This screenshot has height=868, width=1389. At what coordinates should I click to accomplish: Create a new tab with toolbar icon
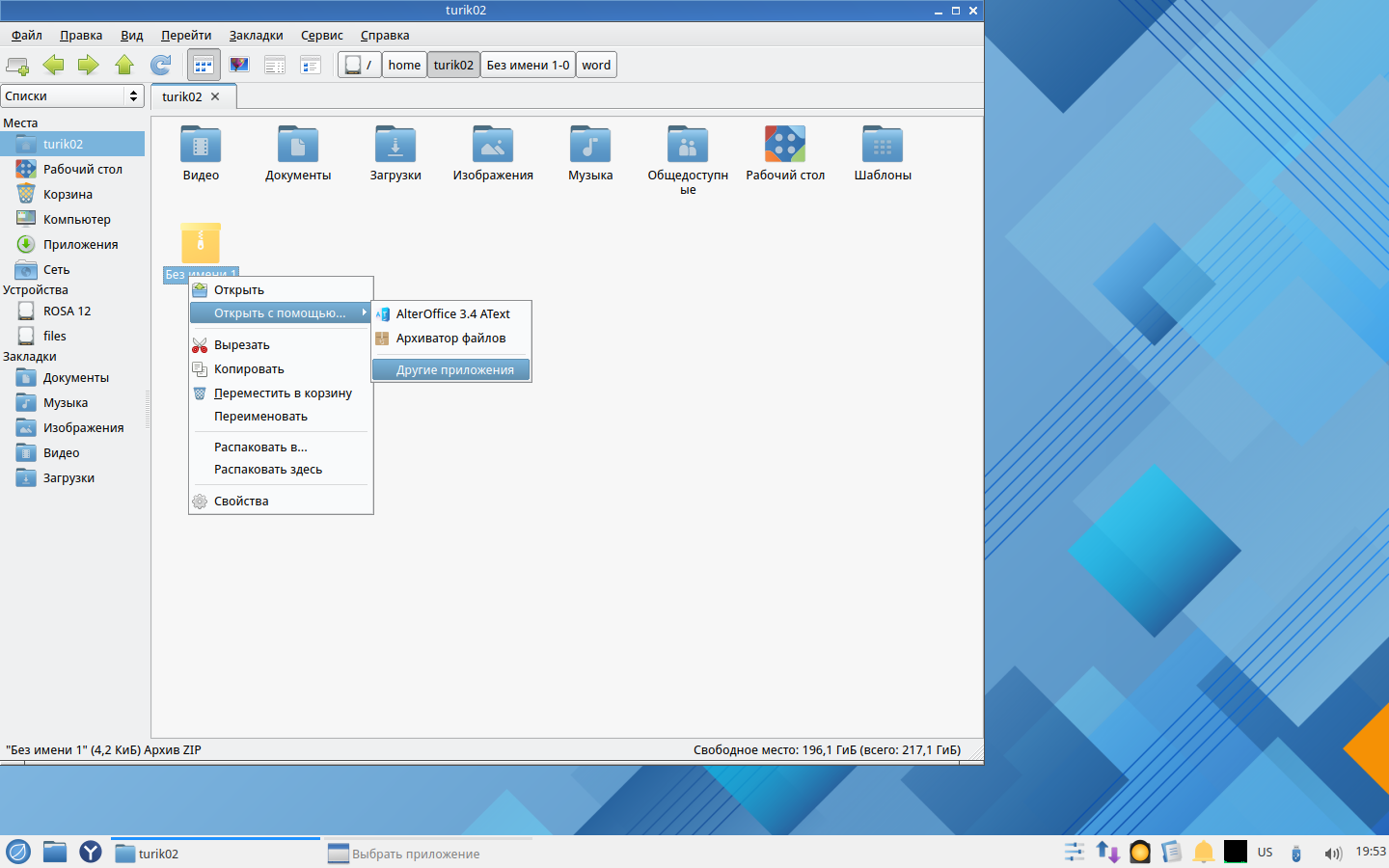[x=17, y=65]
